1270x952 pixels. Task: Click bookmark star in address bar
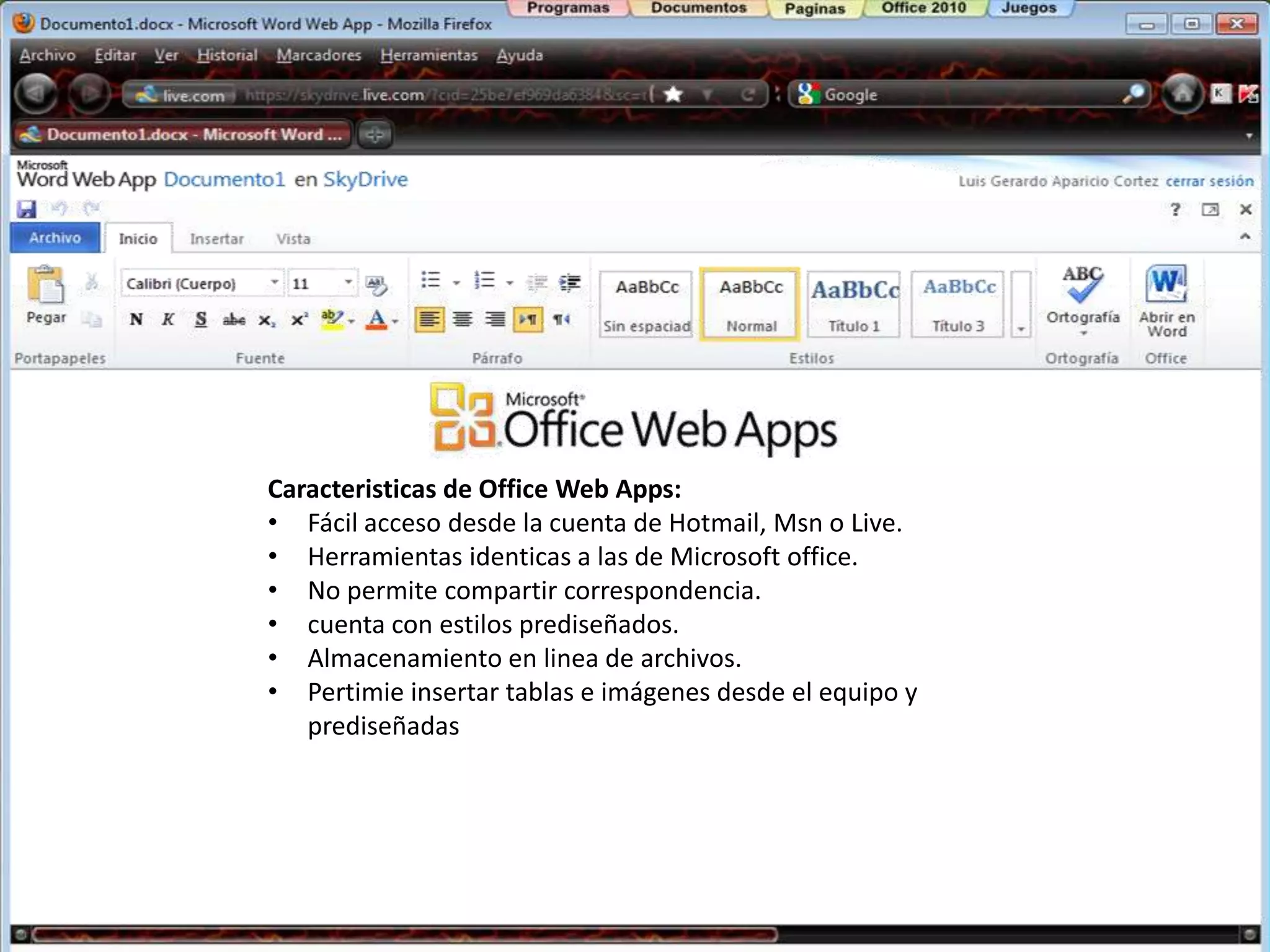[x=673, y=95]
